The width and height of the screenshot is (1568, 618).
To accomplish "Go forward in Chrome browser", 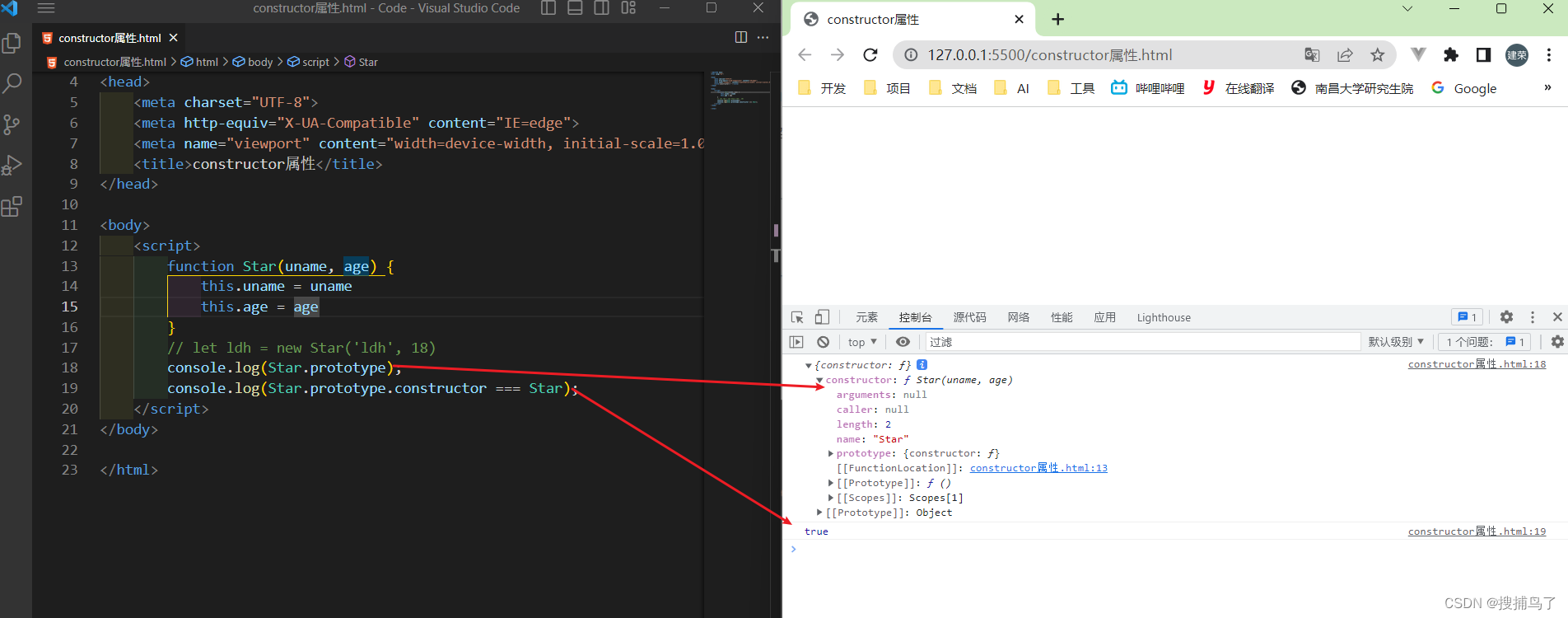I will coord(838,55).
